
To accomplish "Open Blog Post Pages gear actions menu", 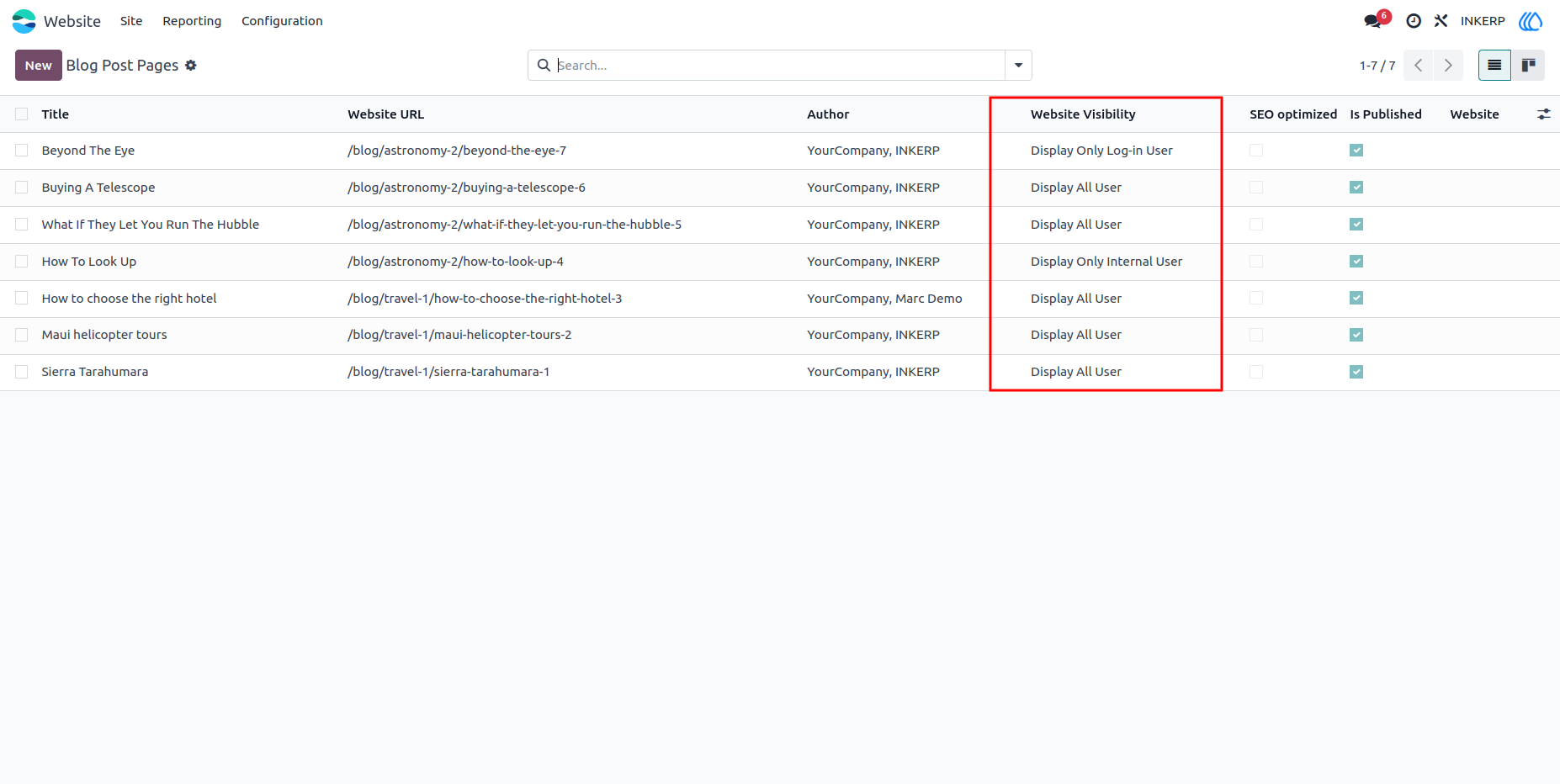I will click(191, 66).
